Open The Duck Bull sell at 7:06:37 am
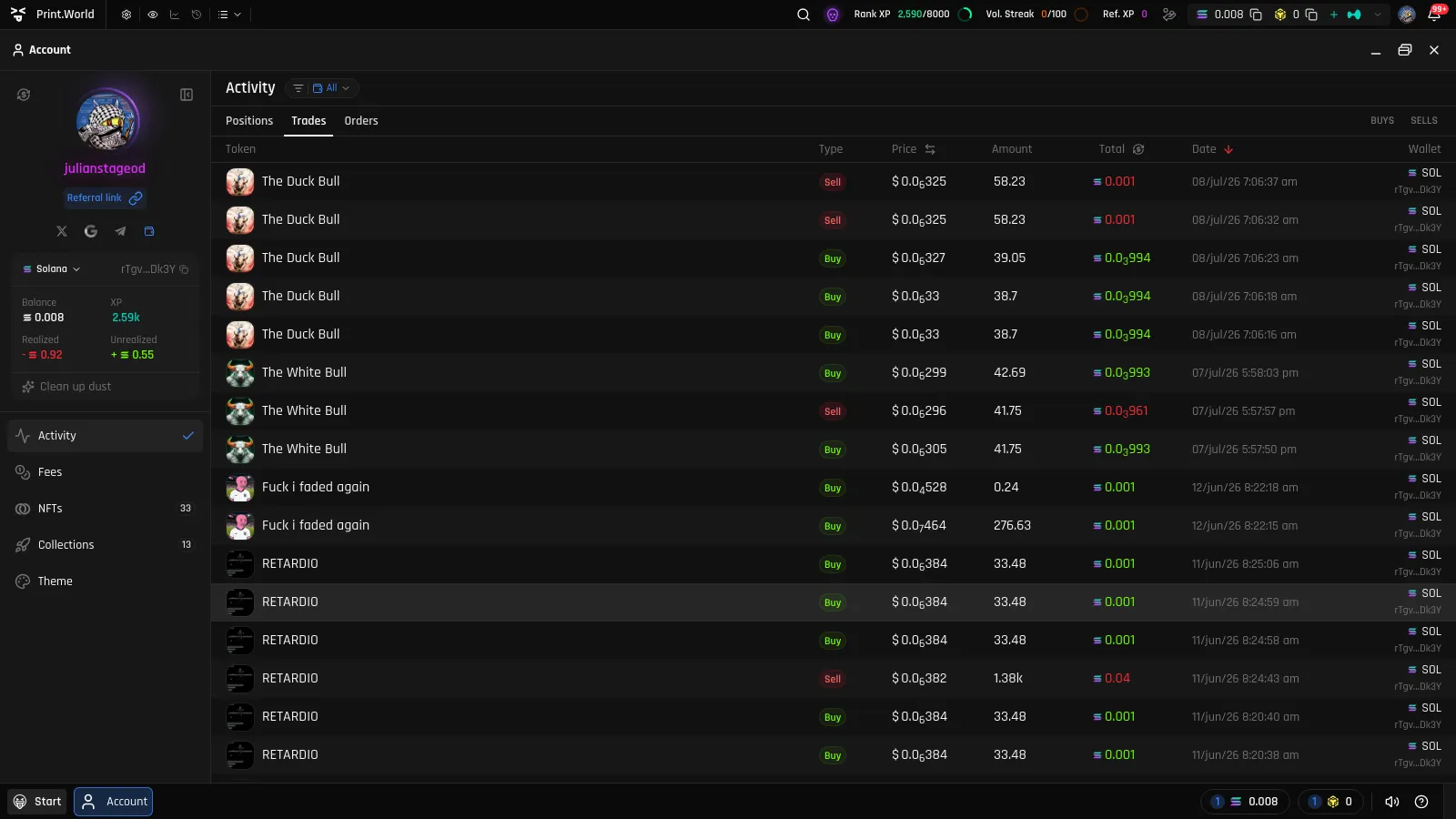This screenshot has width=1456, height=819. click(834, 182)
